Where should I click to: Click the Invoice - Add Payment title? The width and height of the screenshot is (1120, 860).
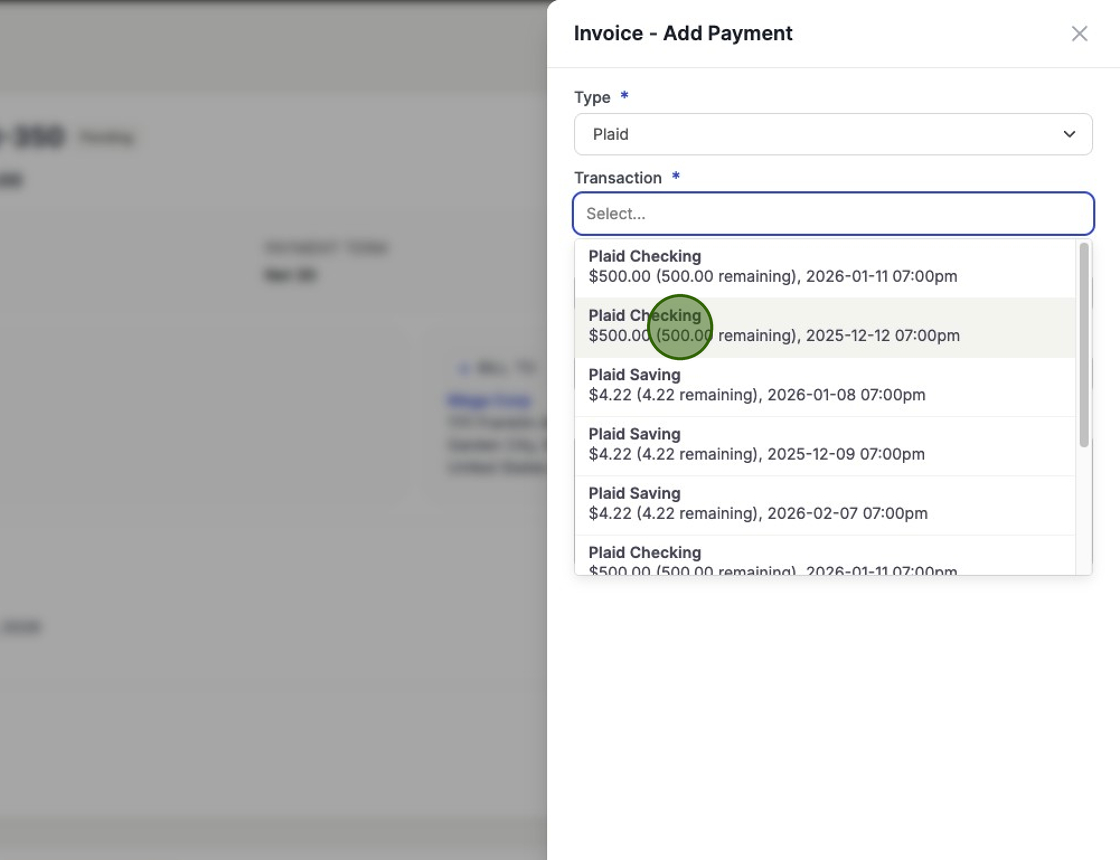(683, 34)
